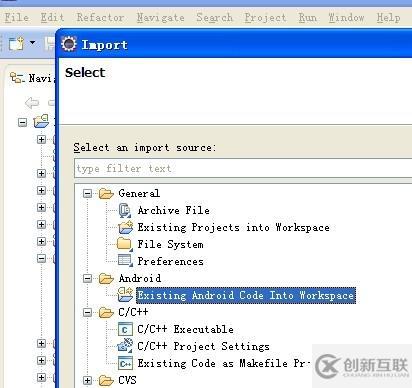Select C/C++ Executable import source
412x388 pixels.
[185, 329]
